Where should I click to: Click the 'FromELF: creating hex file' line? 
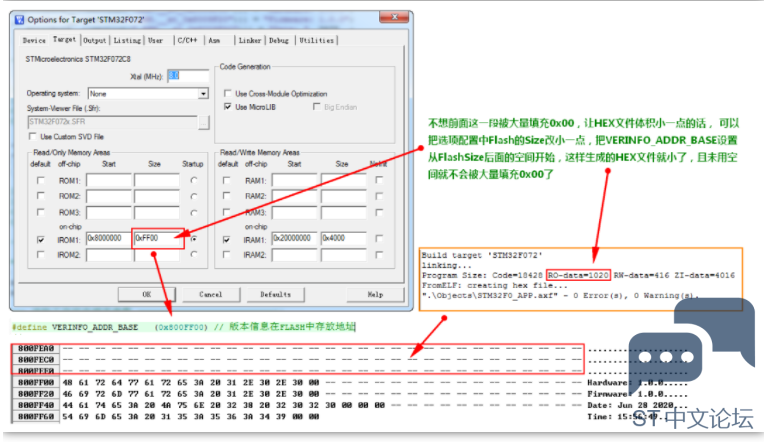pos(494,285)
